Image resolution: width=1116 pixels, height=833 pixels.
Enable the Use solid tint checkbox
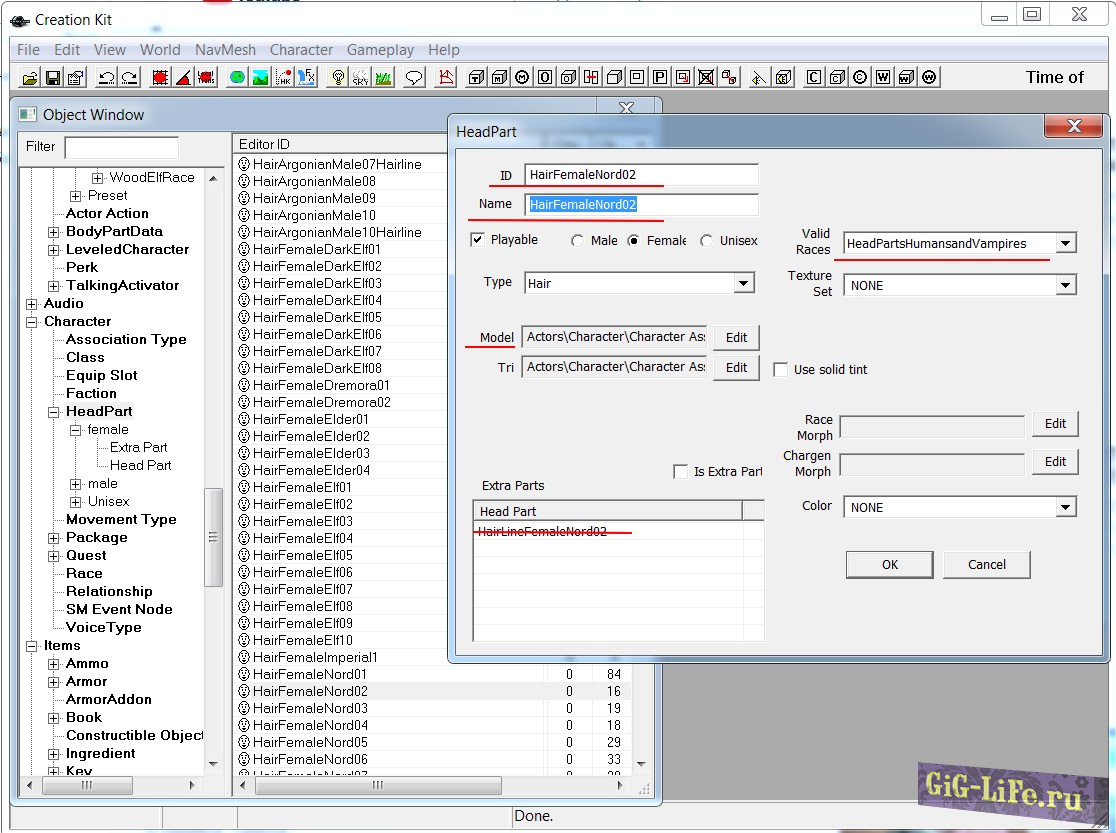coord(780,370)
